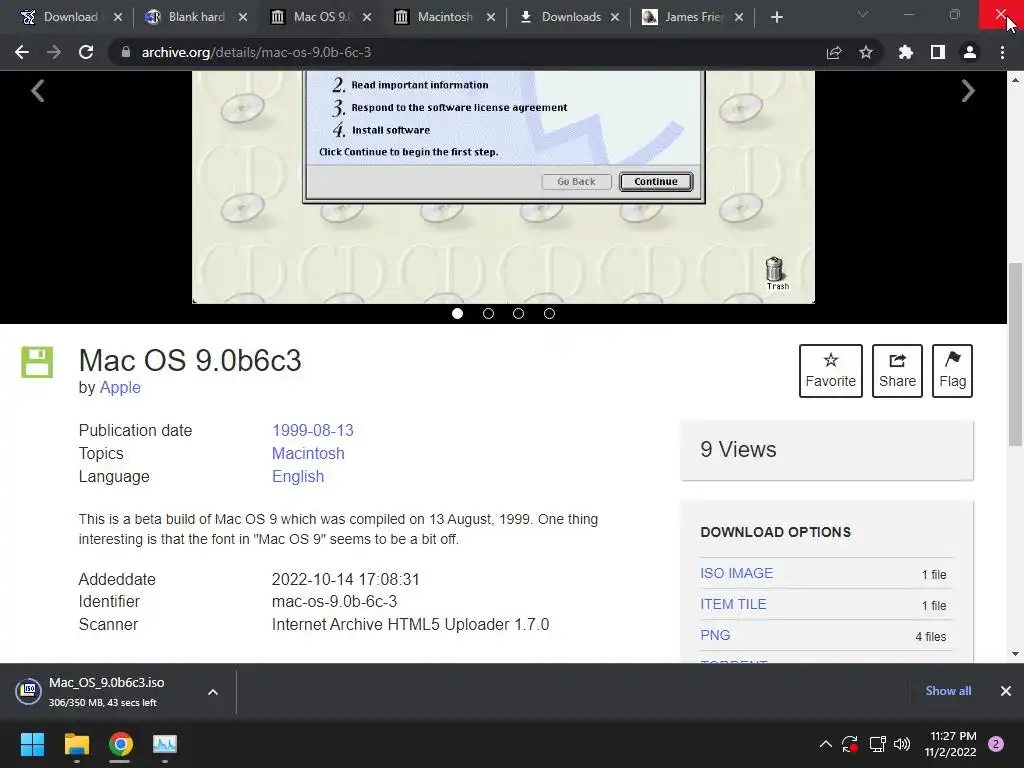Close the Blank hard tab
The height and width of the screenshot is (768, 1024).
click(243, 17)
